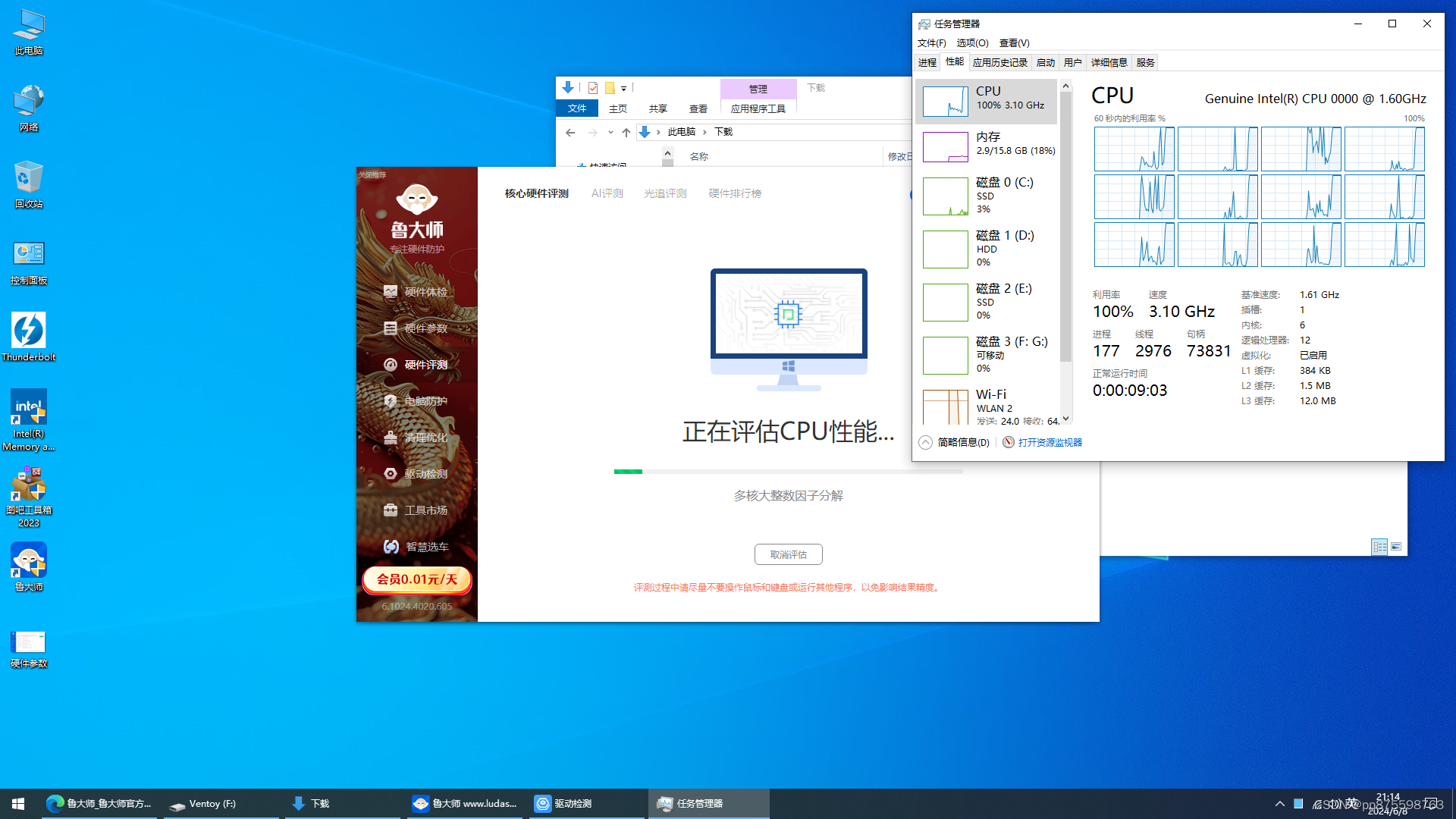Switch to AI评测 tab

[x=607, y=193]
